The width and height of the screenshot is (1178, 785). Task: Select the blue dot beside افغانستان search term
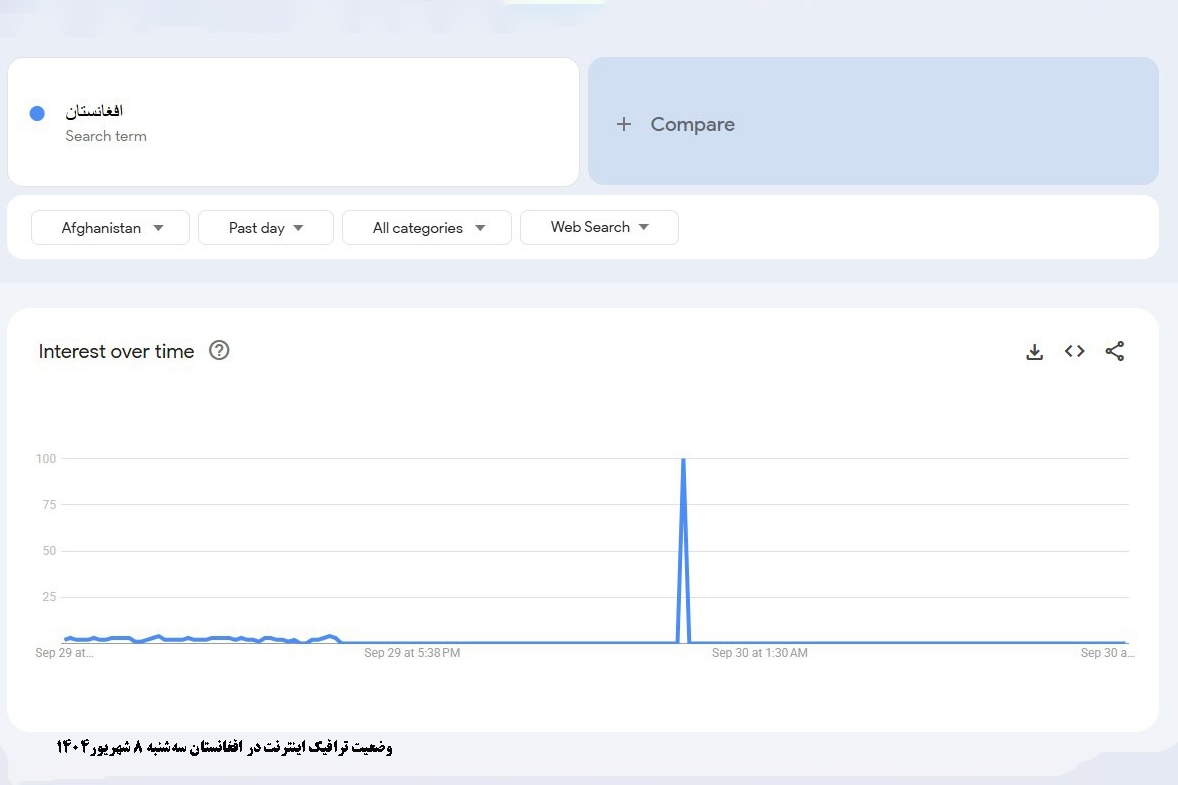tap(37, 113)
